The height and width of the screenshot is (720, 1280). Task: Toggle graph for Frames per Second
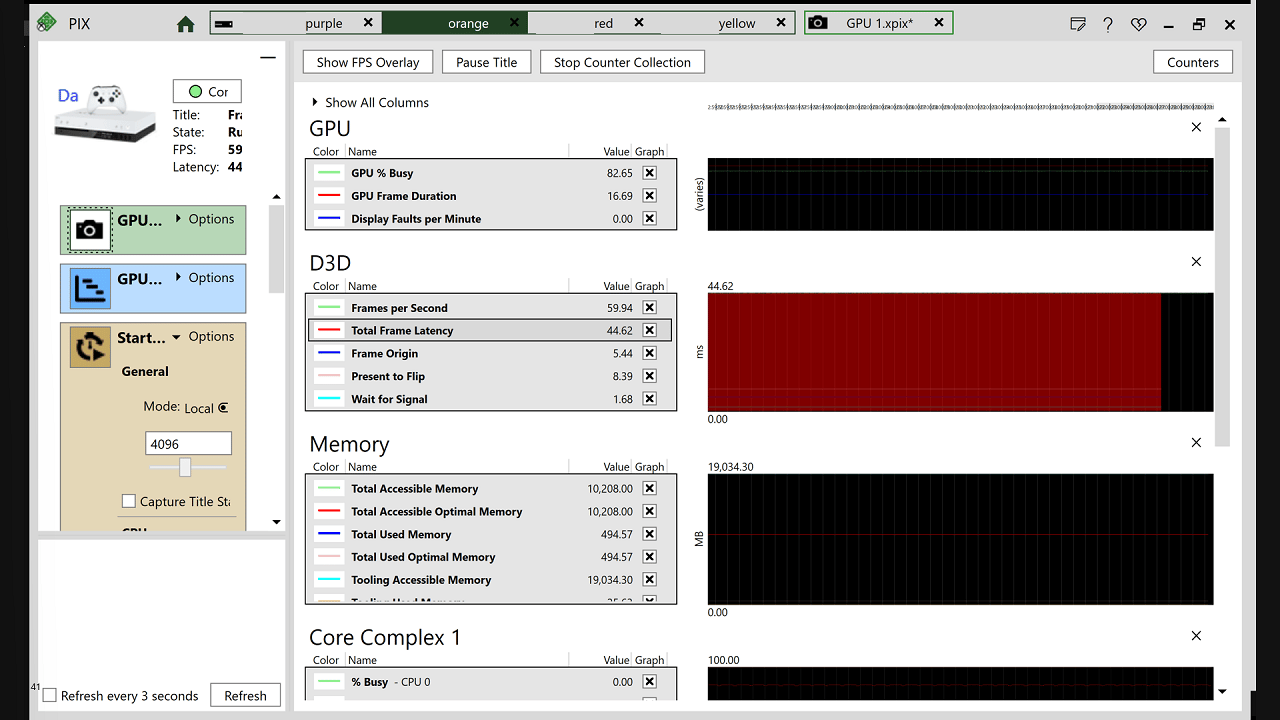coord(650,308)
